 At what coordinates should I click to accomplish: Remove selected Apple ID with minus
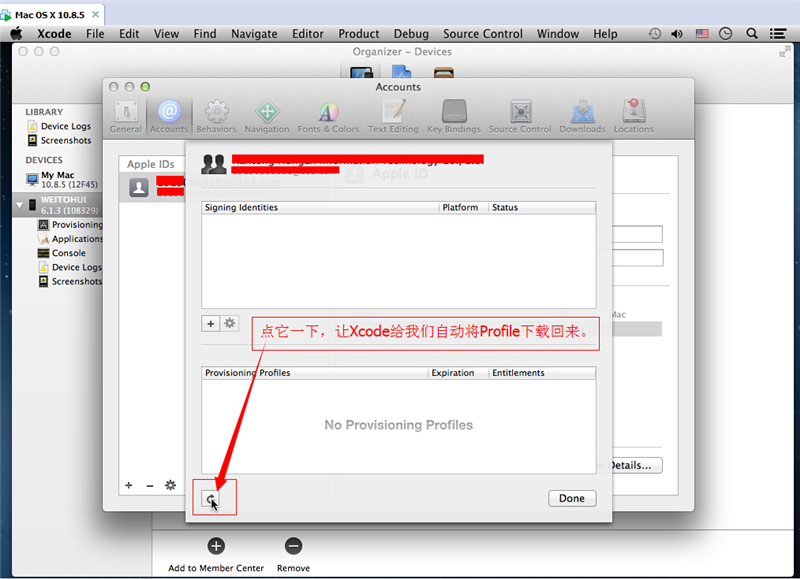point(149,486)
